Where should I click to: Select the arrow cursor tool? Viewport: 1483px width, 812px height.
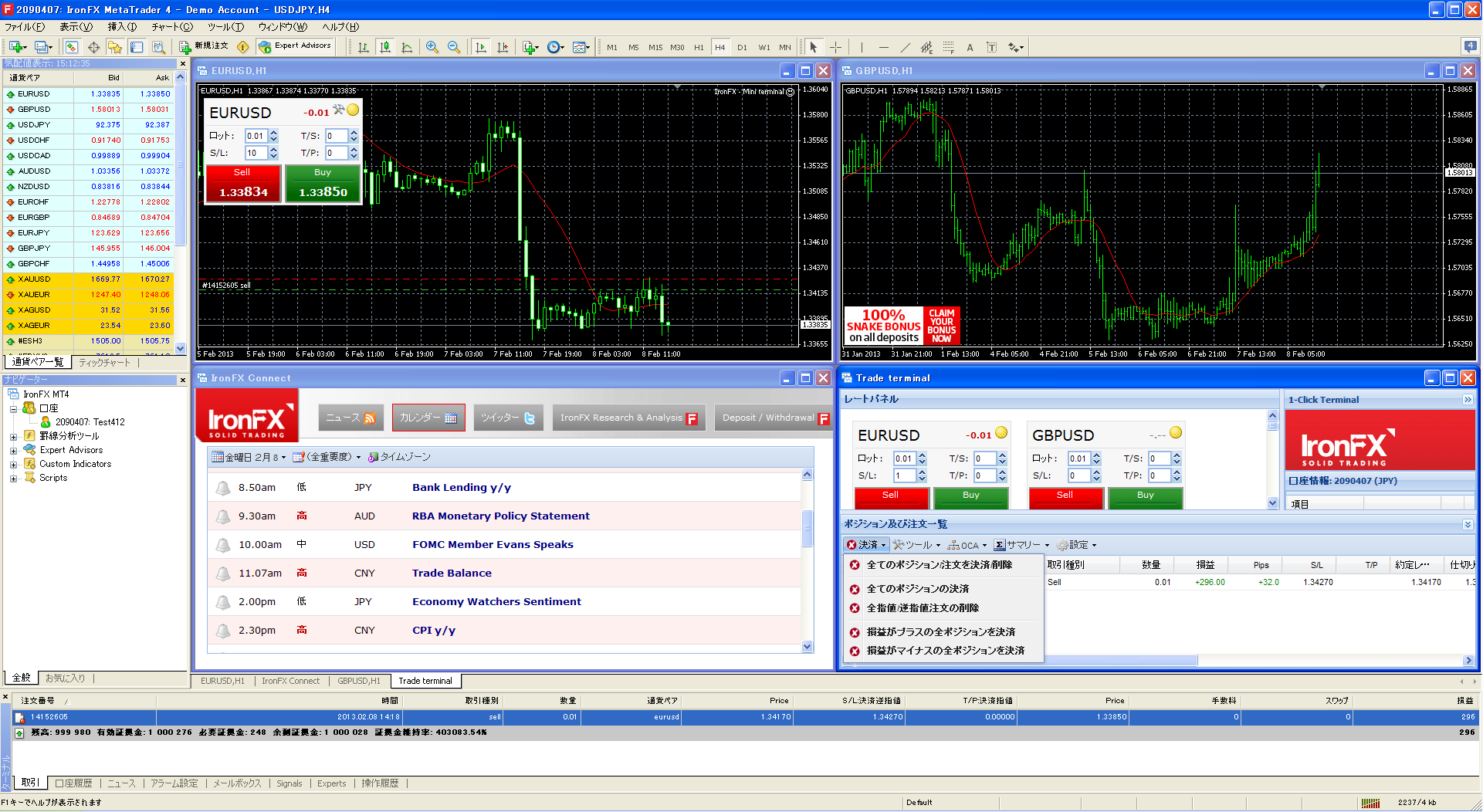point(814,47)
